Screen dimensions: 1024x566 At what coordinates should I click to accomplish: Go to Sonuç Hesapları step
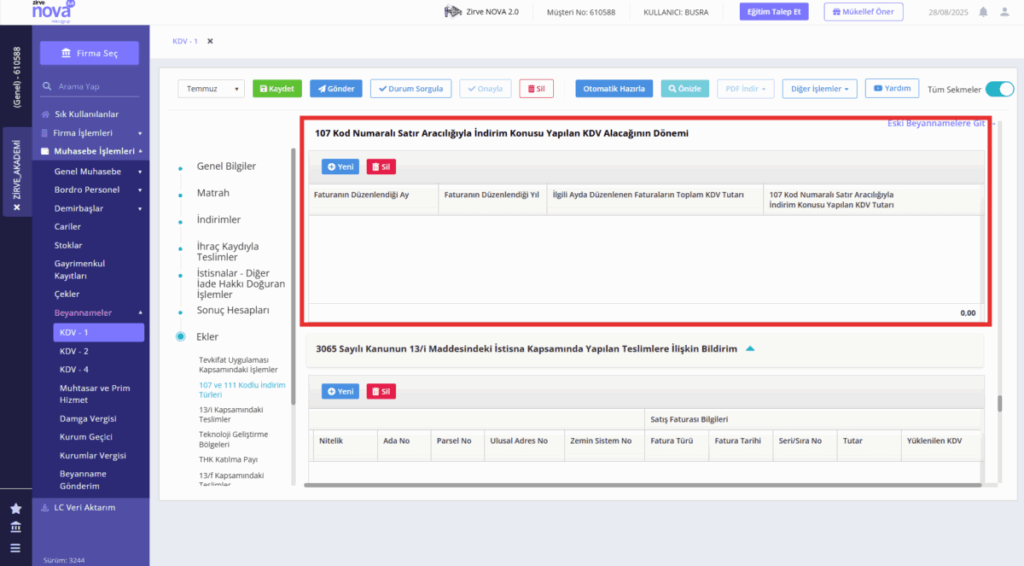[232, 310]
